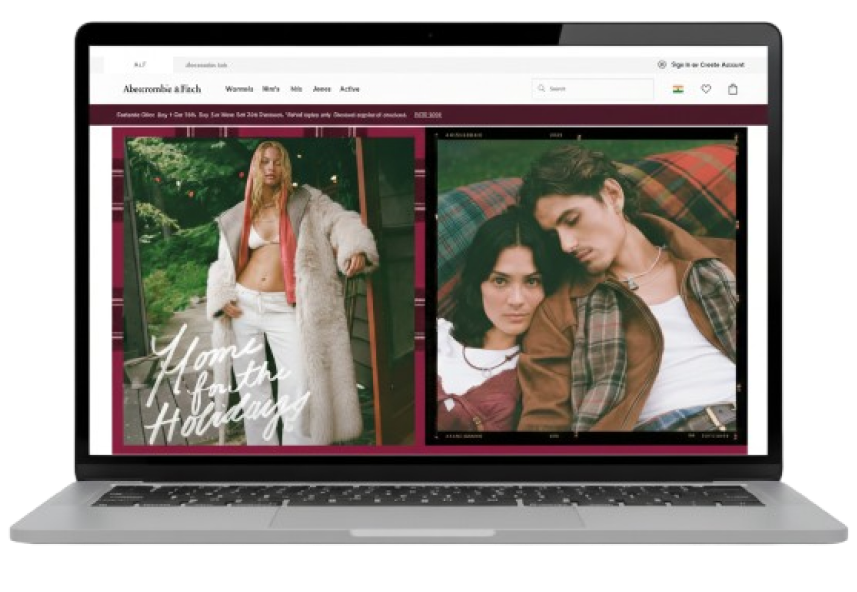Screen dimensions: 857x592
Task: Click the magnifier icon in search box
Action: point(542,89)
